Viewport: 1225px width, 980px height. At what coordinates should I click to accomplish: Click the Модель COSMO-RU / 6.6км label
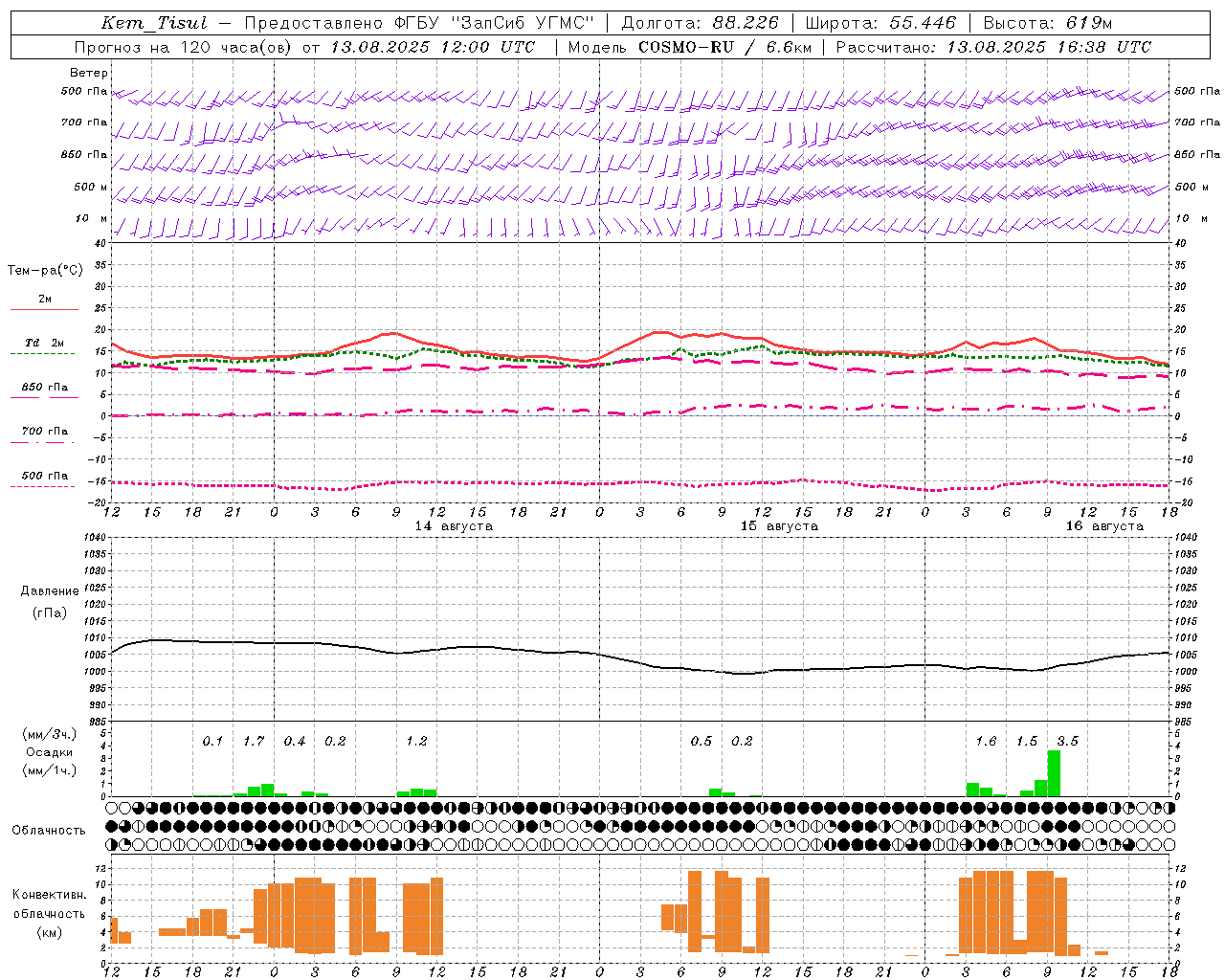(x=689, y=47)
